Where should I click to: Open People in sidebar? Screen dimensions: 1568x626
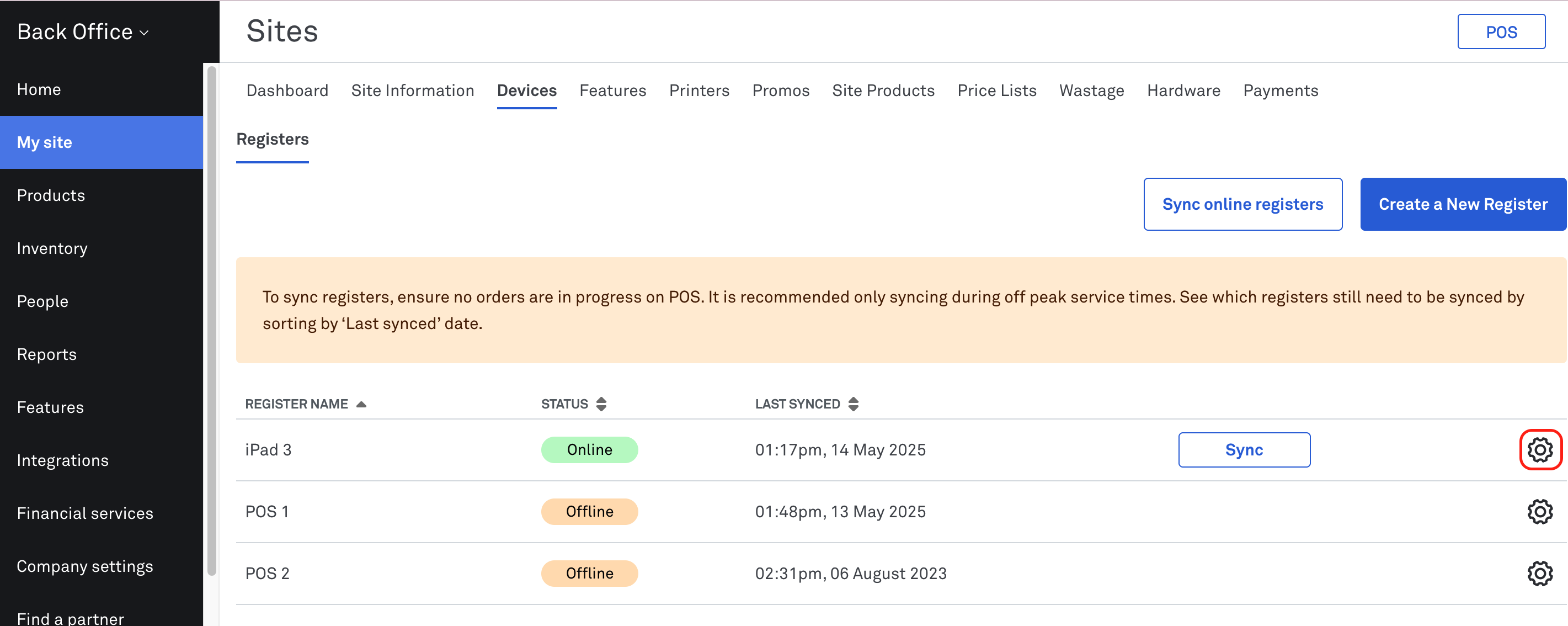point(101,301)
